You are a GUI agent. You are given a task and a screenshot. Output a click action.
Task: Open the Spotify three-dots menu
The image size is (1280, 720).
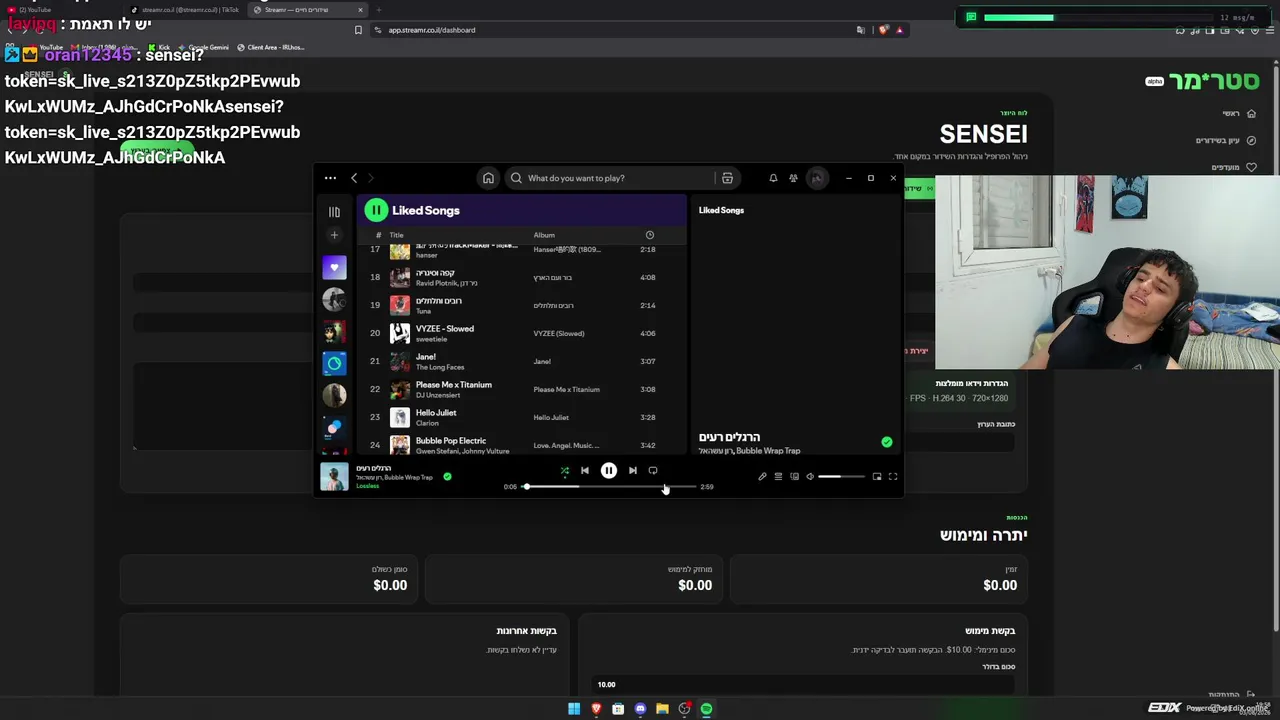pyautogui.click(x=330, y=178)
